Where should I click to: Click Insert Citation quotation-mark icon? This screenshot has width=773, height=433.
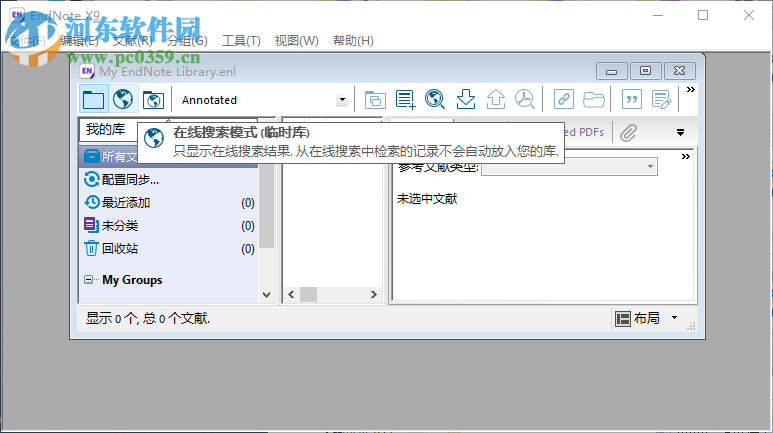click(x=632, y=100)
